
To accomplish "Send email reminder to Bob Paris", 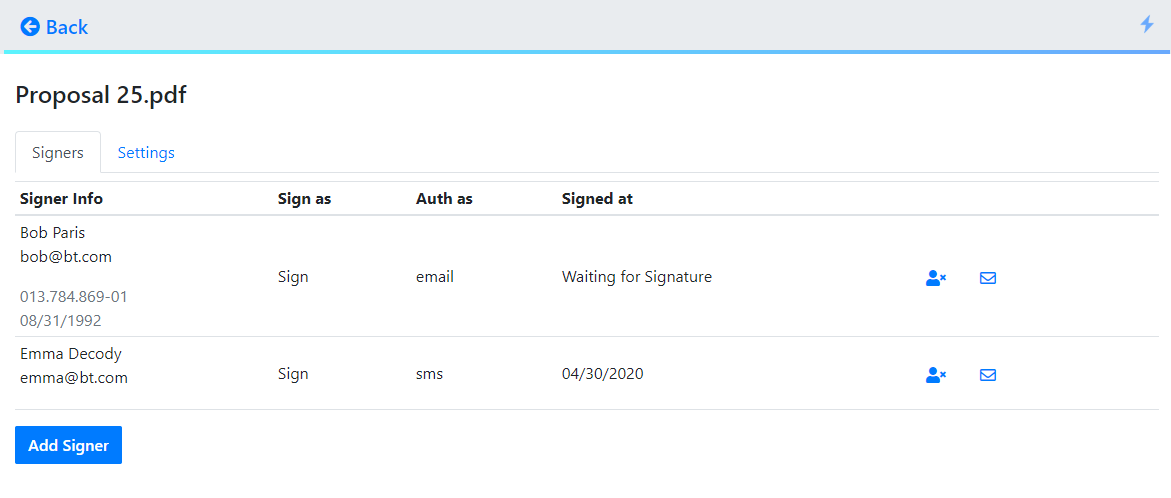I will click(x=988, y=278).
